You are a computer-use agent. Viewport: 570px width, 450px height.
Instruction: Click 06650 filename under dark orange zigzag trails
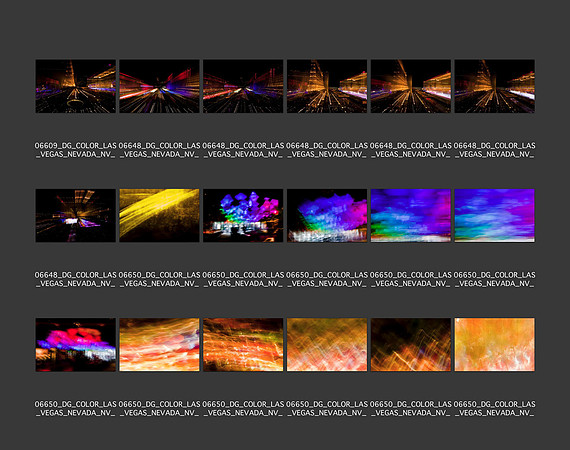click(411, 408)
